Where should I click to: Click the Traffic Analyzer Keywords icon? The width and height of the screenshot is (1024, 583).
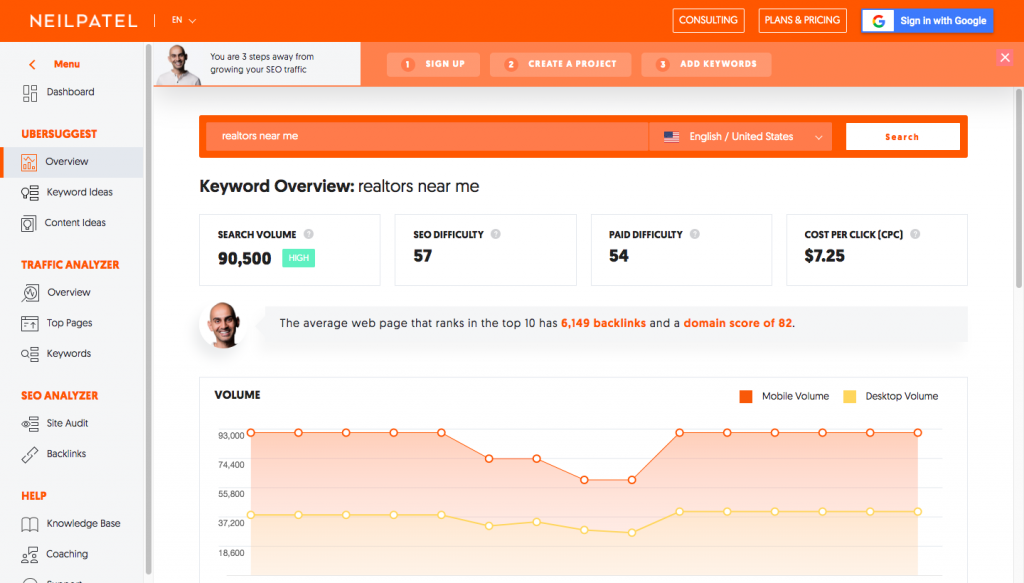tap(29, 354)
